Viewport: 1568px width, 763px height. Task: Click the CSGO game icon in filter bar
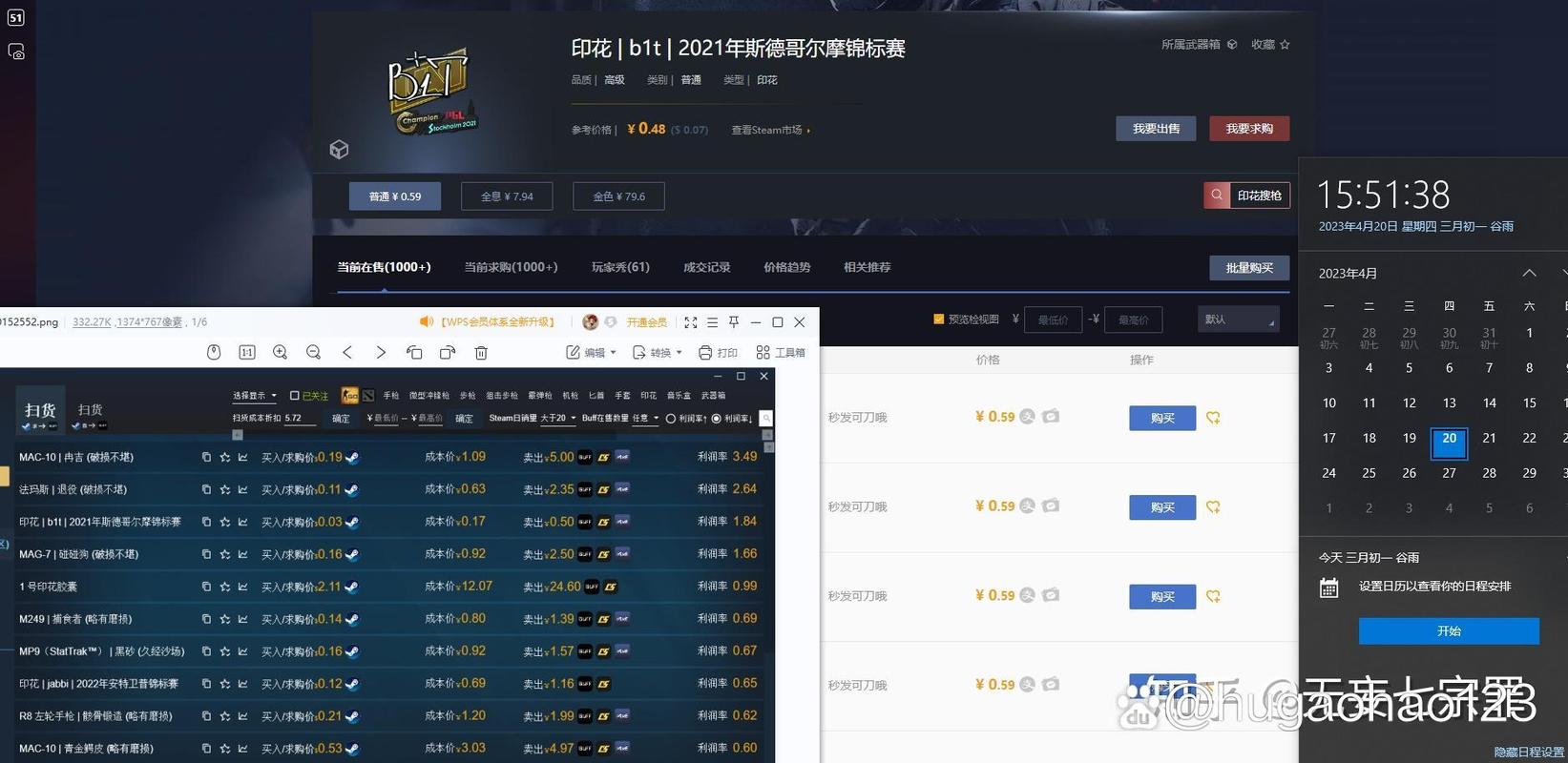coord(350,395)
